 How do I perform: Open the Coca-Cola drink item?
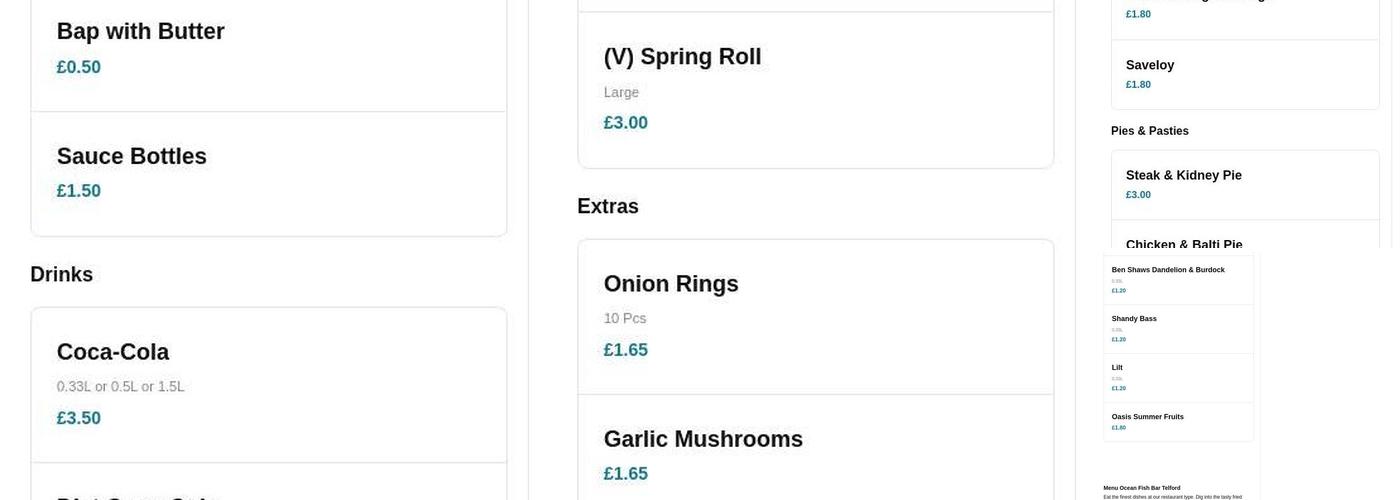(x=268, y=385)
